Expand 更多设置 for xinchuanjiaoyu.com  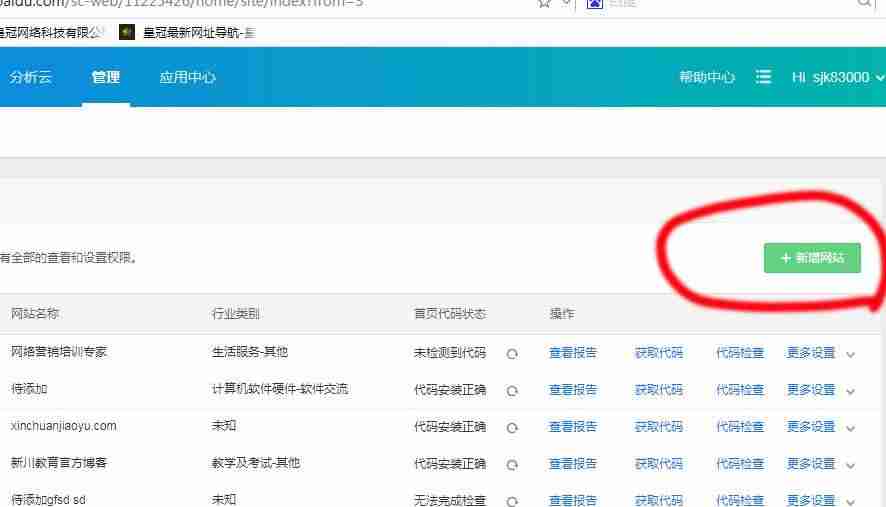(820, 427)
